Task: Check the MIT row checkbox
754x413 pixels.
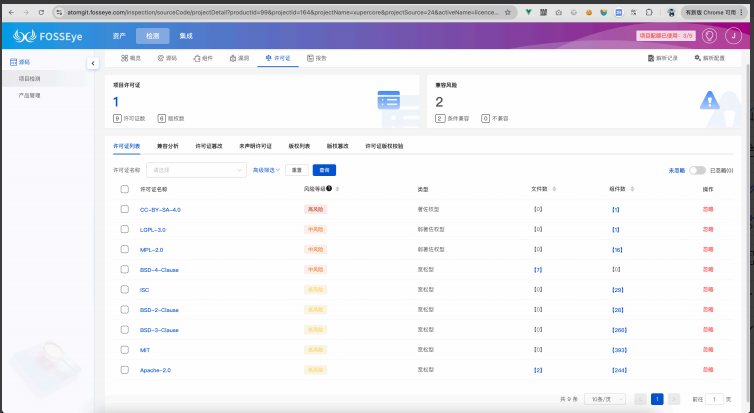Action: click(x=125, y=350)
